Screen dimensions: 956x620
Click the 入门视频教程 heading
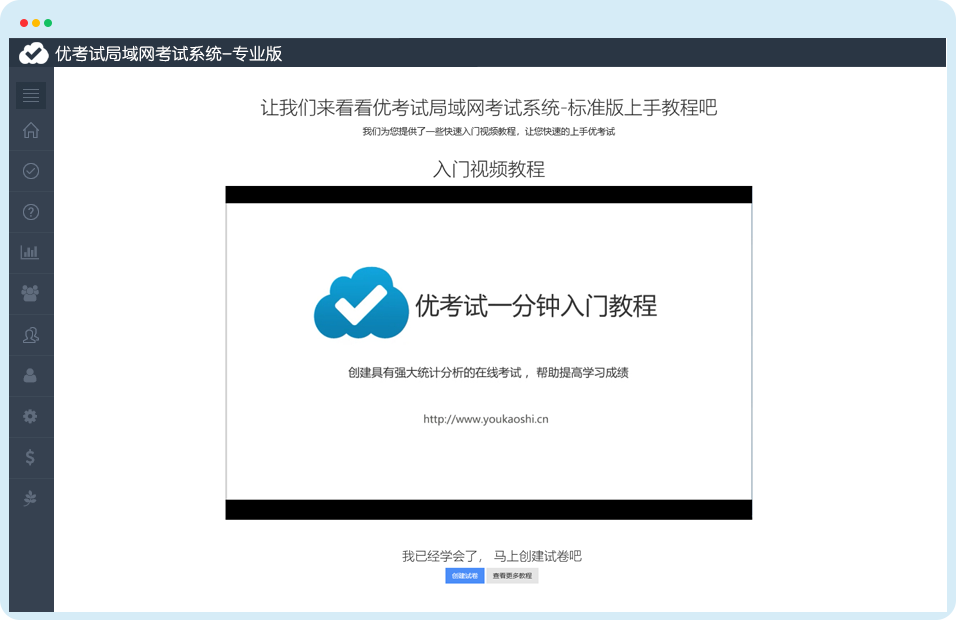click(488, 169)
